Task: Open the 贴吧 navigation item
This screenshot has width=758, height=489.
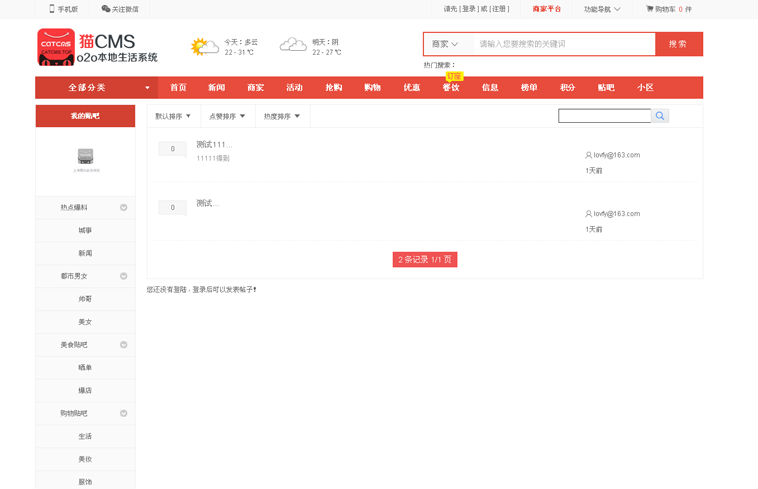Action: click(606, 87)
